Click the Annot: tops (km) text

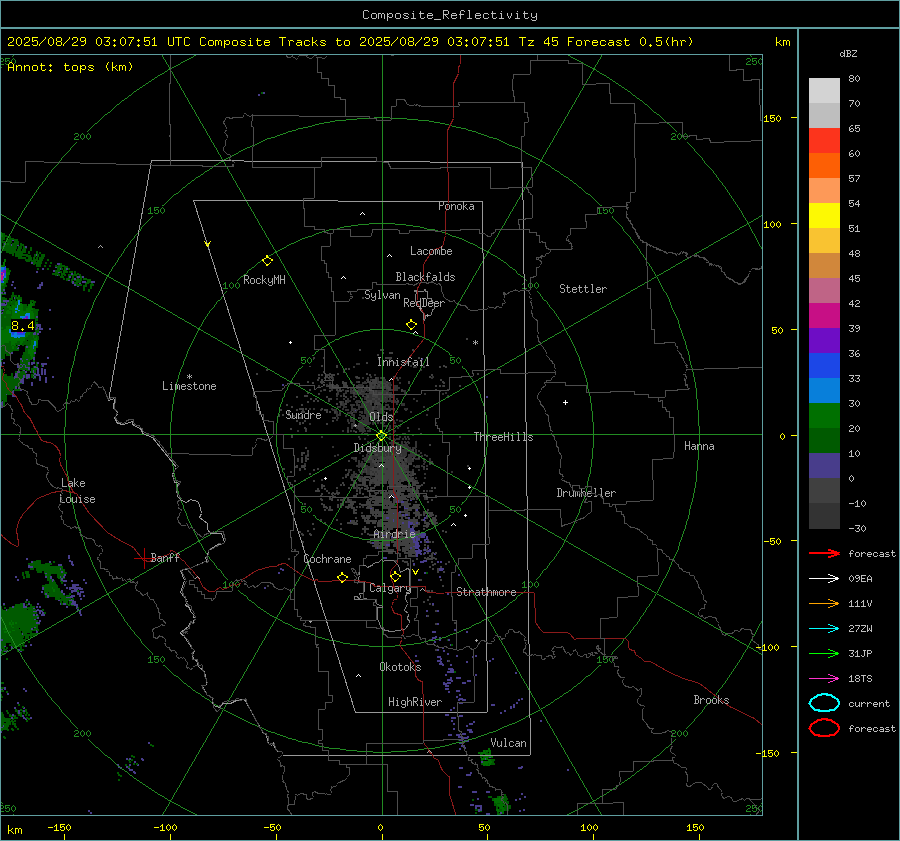click(70, 67)
